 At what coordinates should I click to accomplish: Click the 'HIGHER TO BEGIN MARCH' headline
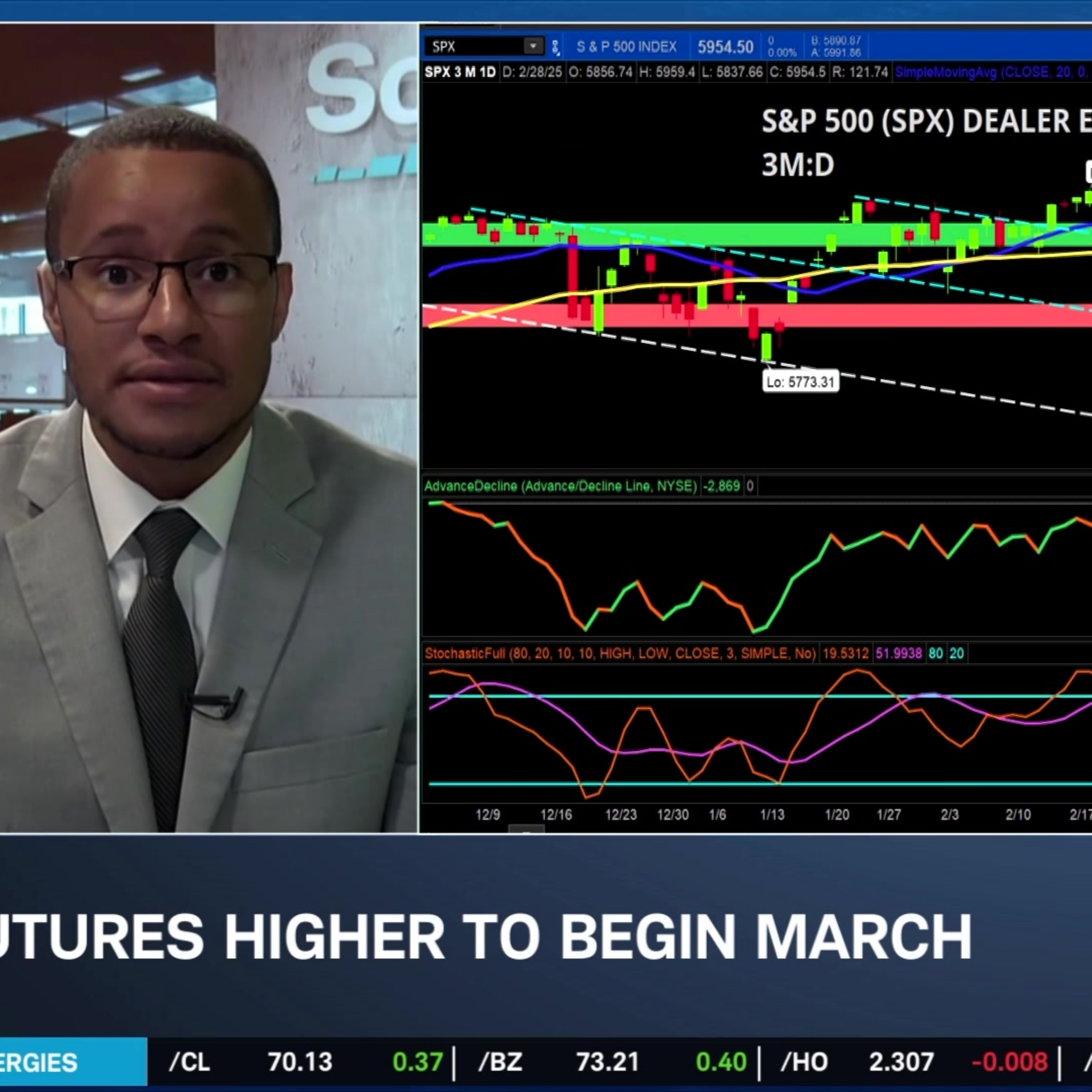click(598, 937)
